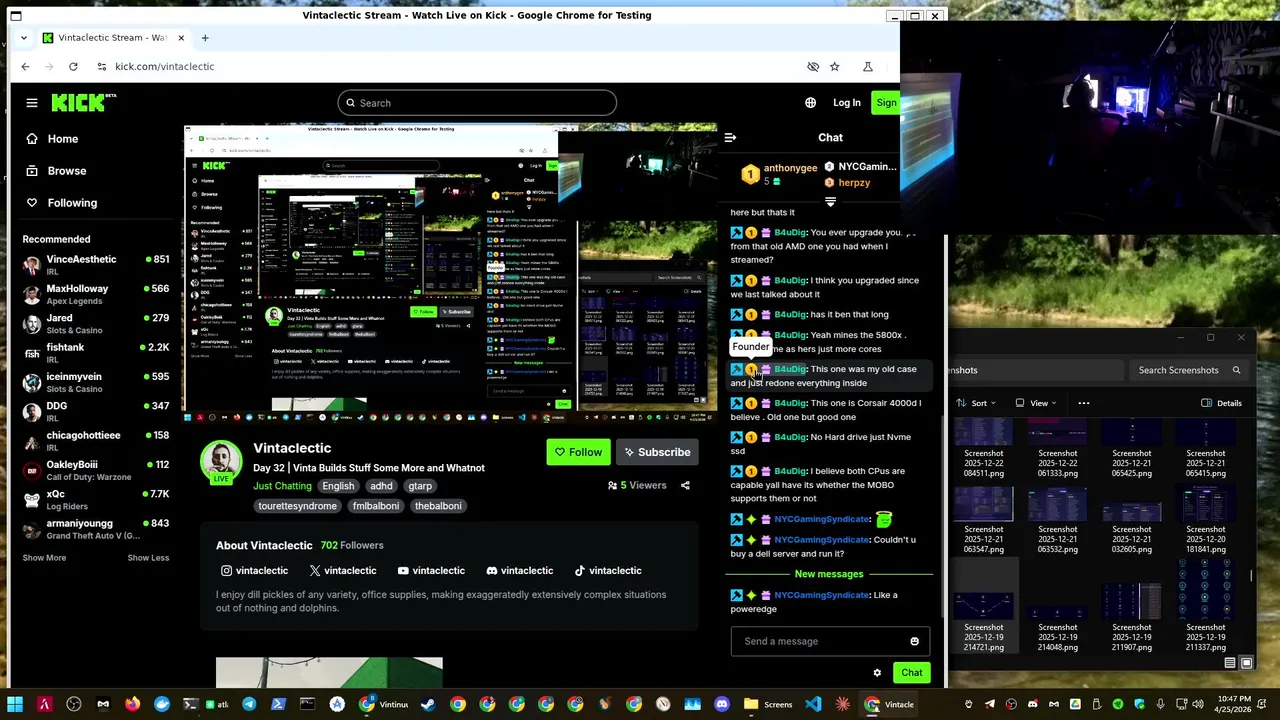Select the Just Chatting category
1280x720 pixels.
click(282, 486)
